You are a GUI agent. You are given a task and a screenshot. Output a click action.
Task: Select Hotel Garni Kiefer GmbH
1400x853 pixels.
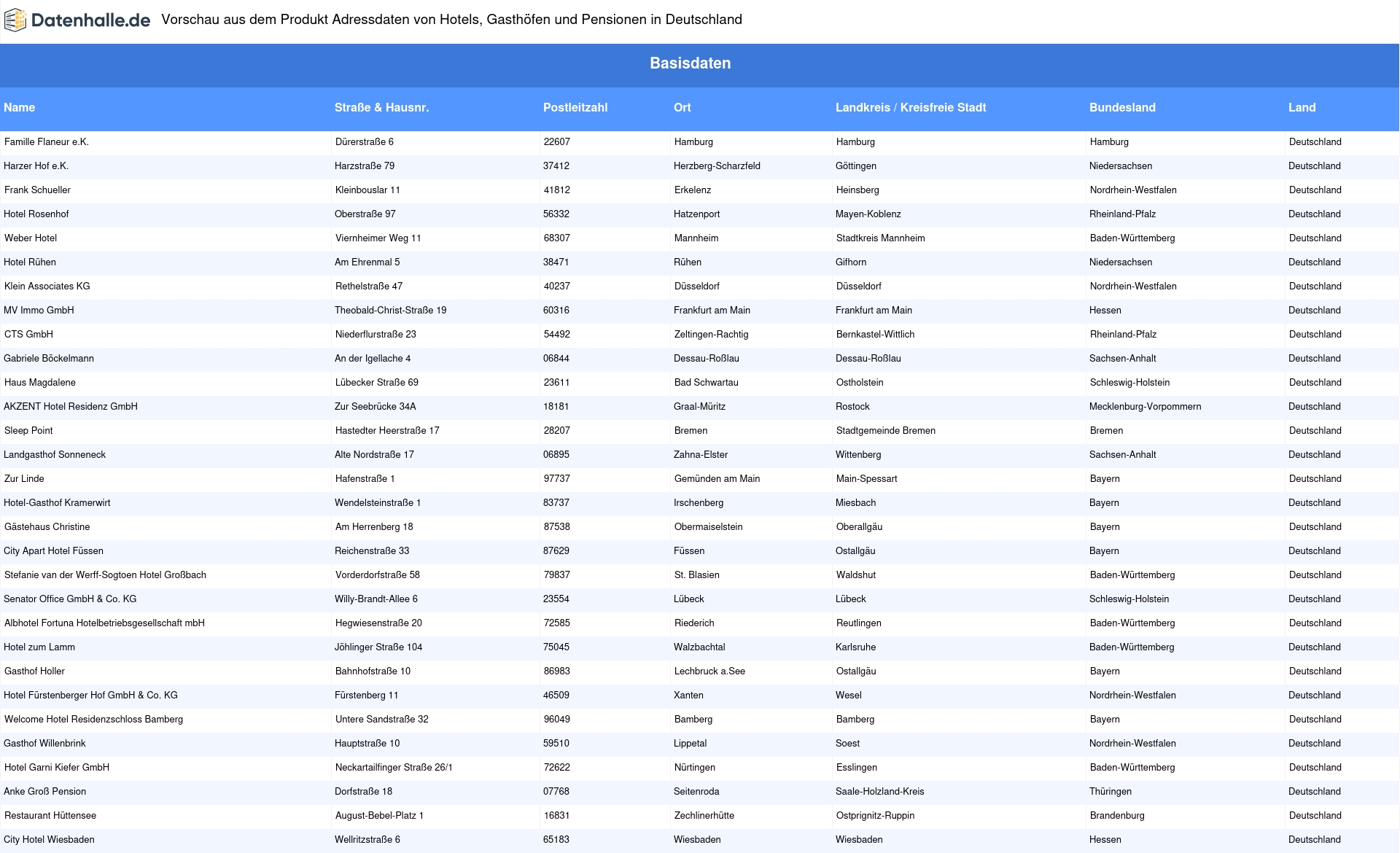point(57,768)
